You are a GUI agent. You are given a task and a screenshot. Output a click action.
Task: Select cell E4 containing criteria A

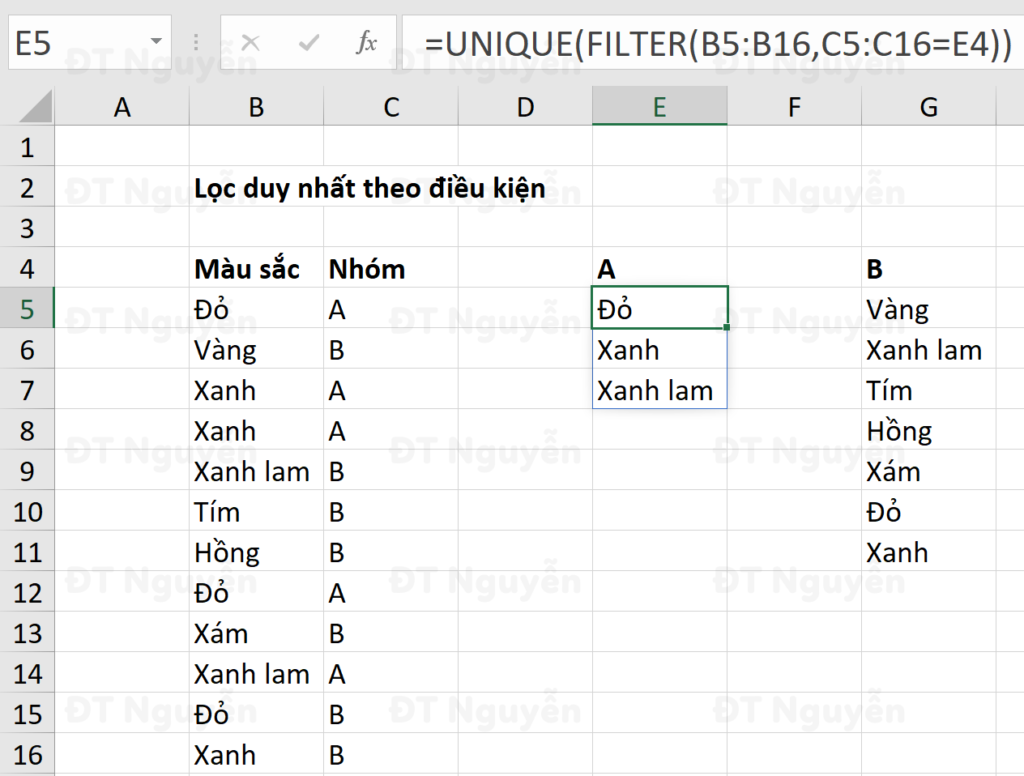(x=660, y=268)
